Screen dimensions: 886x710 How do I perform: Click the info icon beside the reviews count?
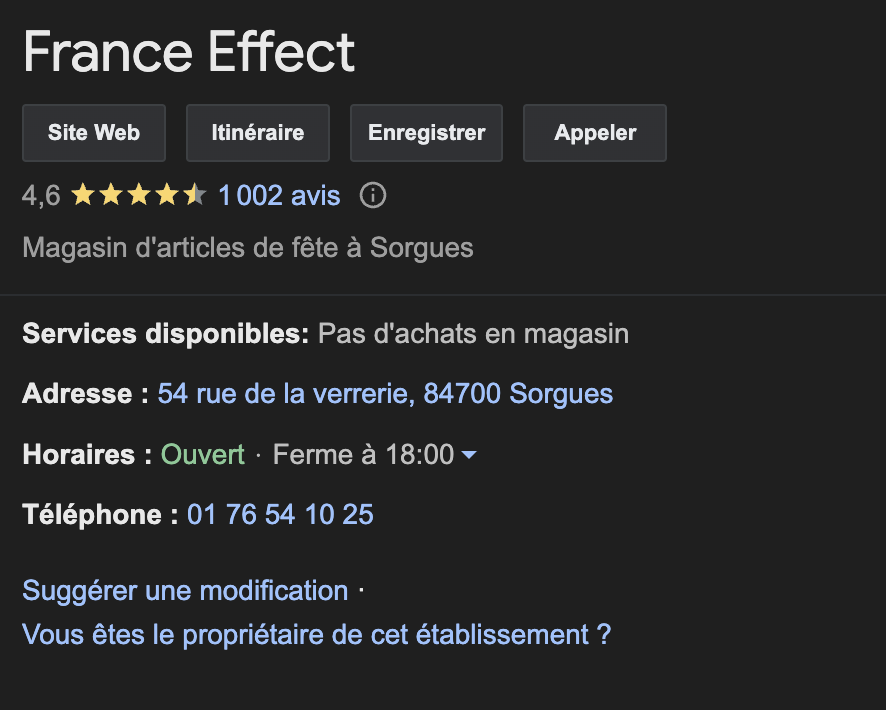[x=373, y=196]
